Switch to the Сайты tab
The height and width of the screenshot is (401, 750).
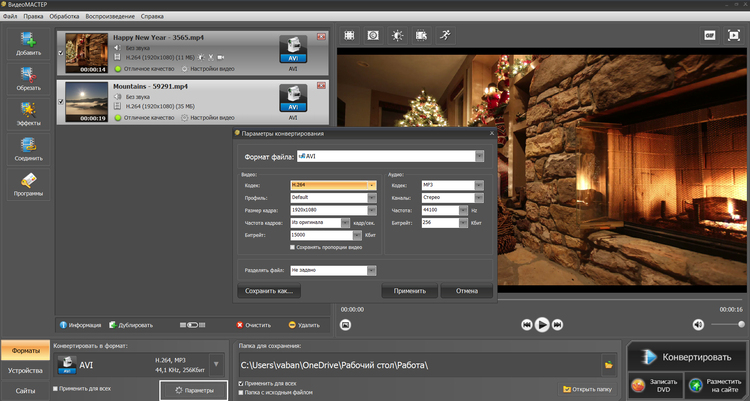(x=25, y=390)
